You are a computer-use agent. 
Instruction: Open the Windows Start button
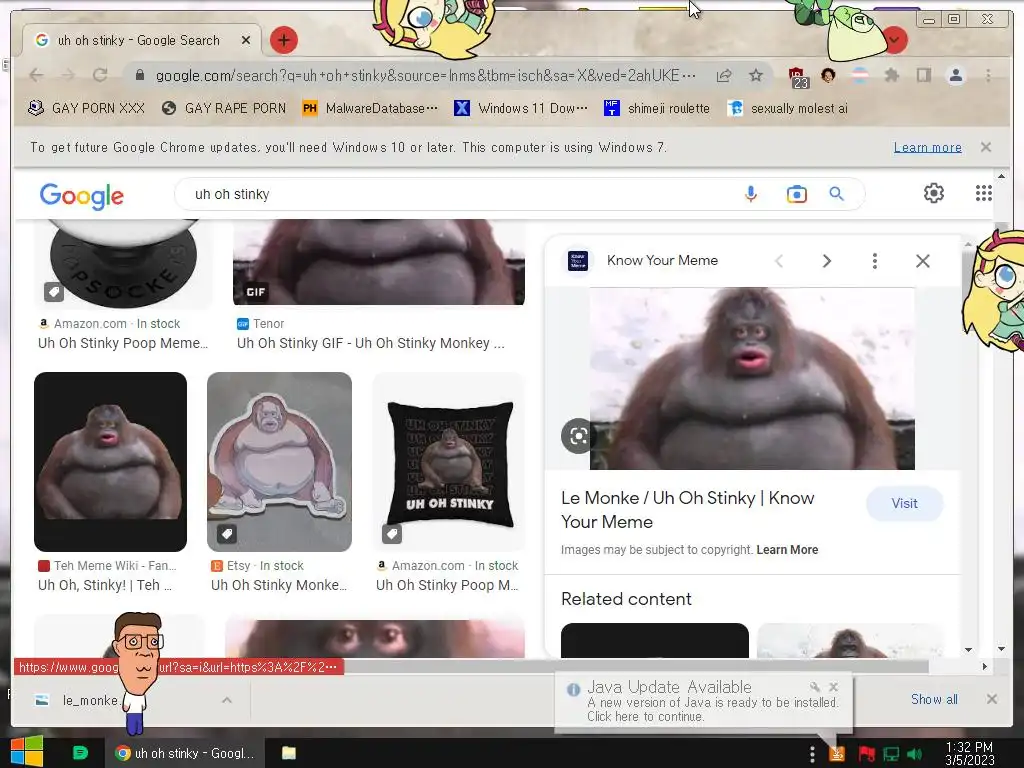27,752
